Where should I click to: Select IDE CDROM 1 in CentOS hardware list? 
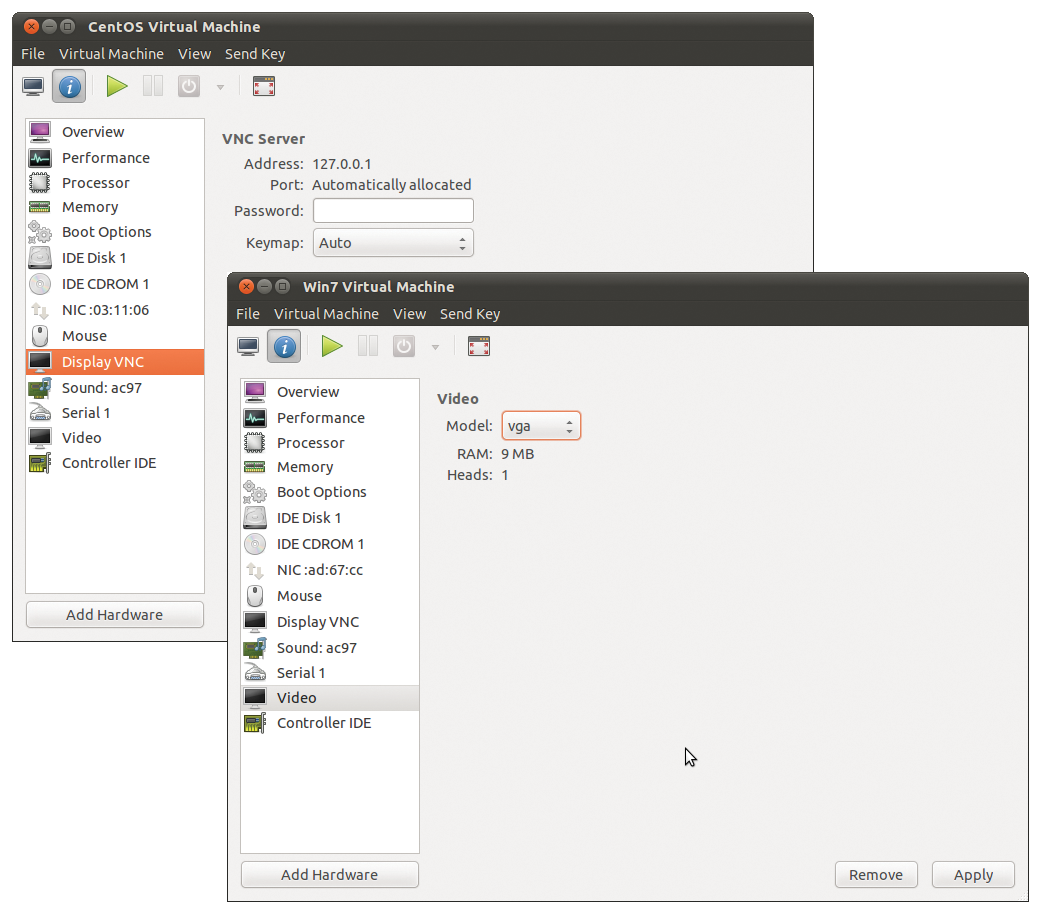click(x=115, y=284)
